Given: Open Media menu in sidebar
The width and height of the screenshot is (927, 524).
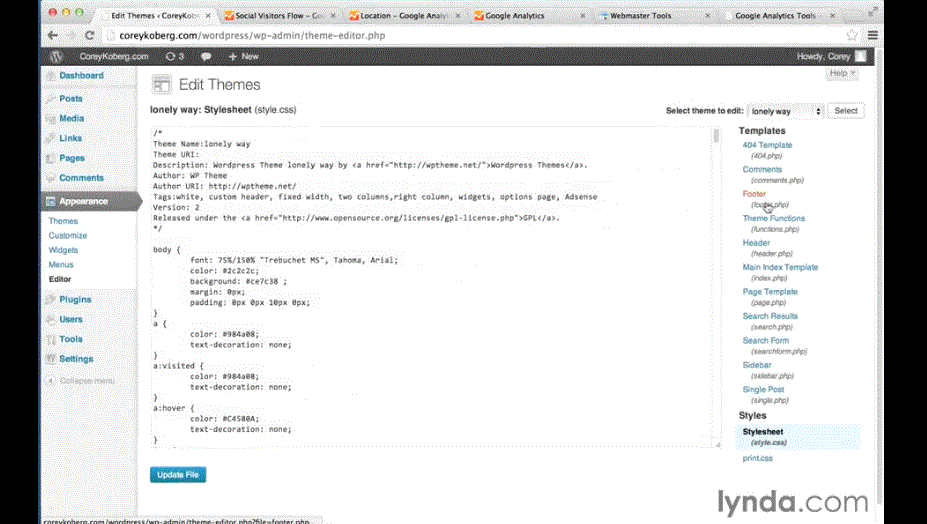Looking at the screenshot, I should pos(72,118).
